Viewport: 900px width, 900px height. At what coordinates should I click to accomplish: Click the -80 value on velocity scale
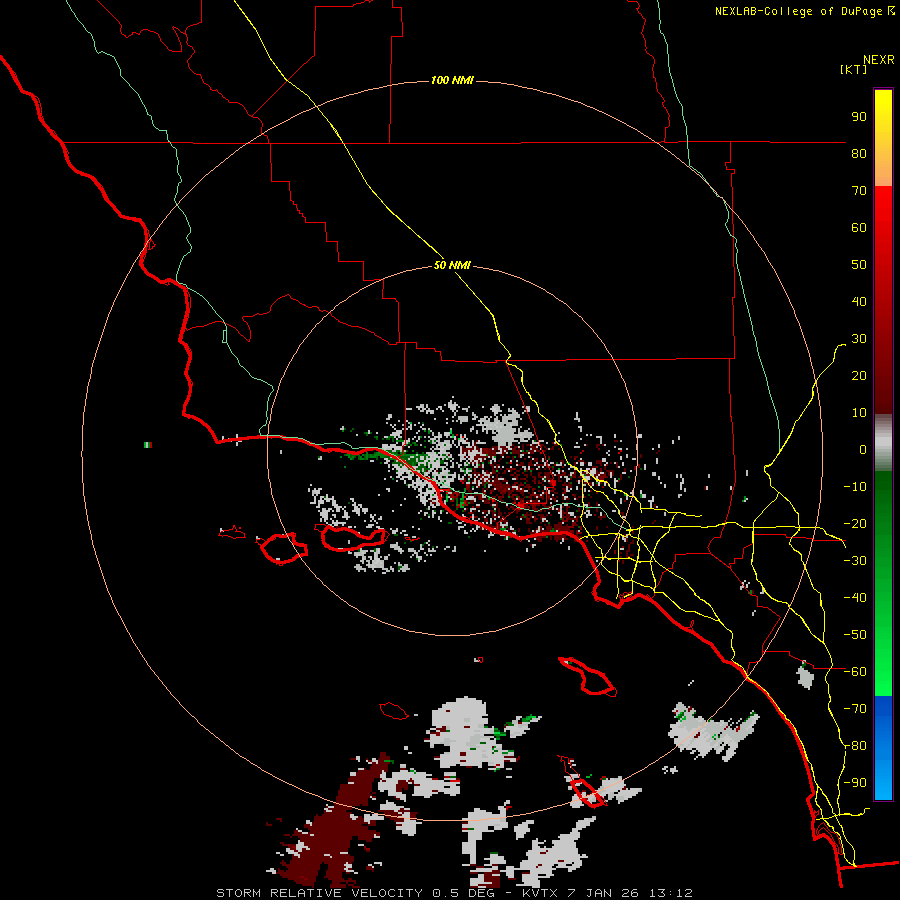pos(855,746)
